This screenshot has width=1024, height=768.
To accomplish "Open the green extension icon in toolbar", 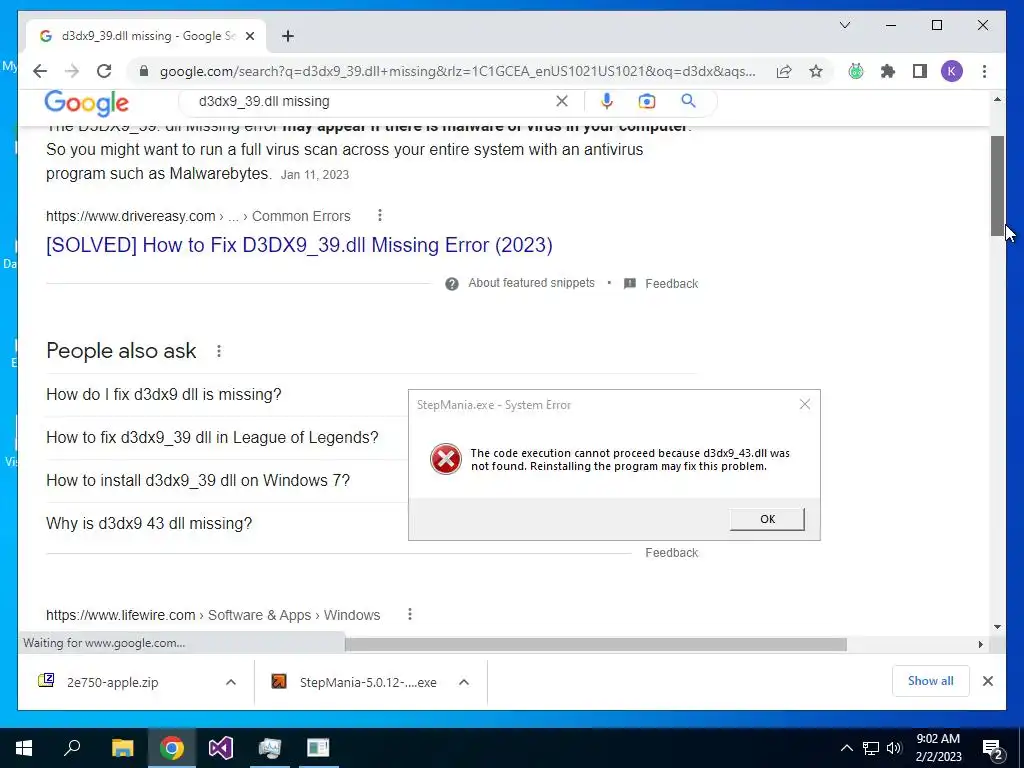I will 856,71.
